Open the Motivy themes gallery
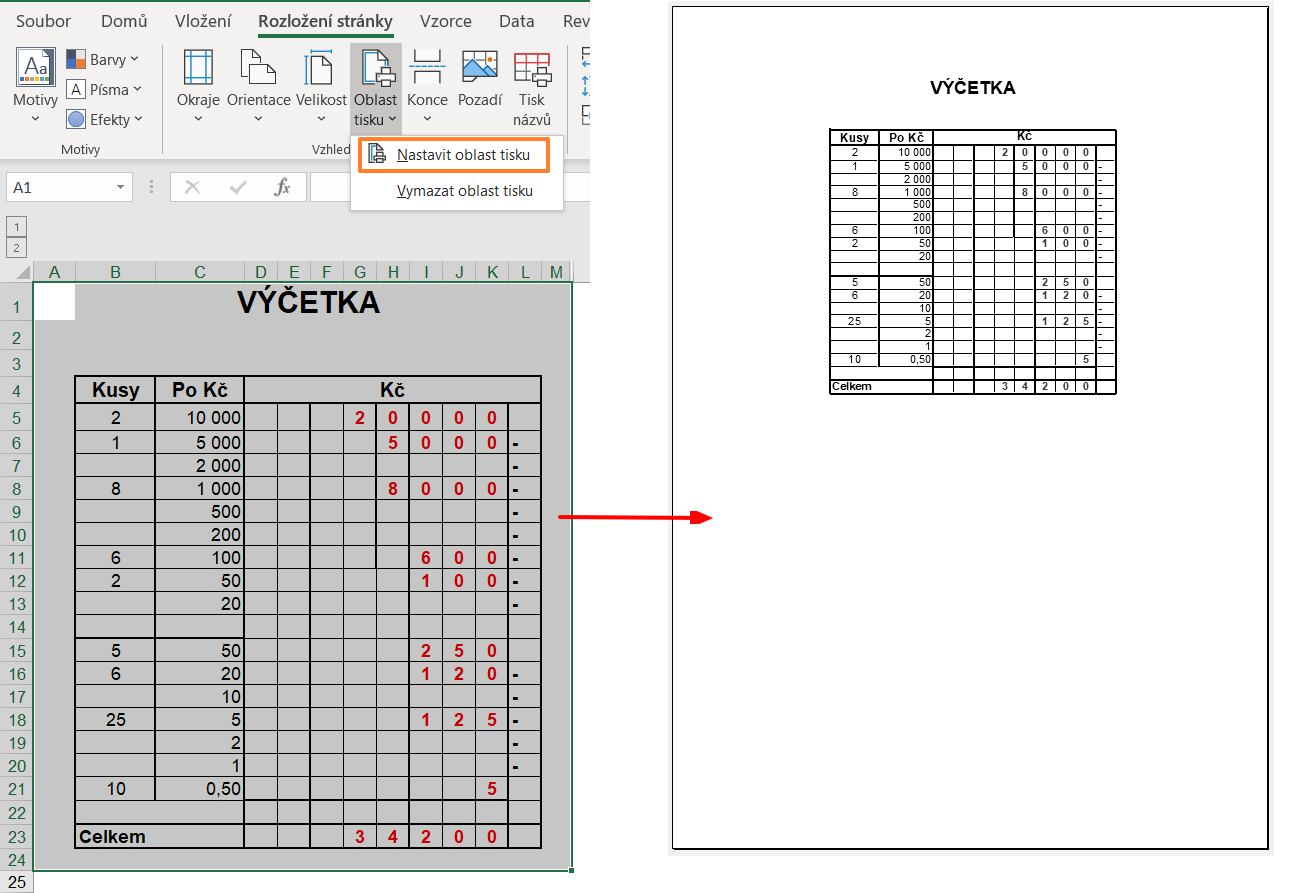The image size is (1295, 893). click(x=35, y=88)
